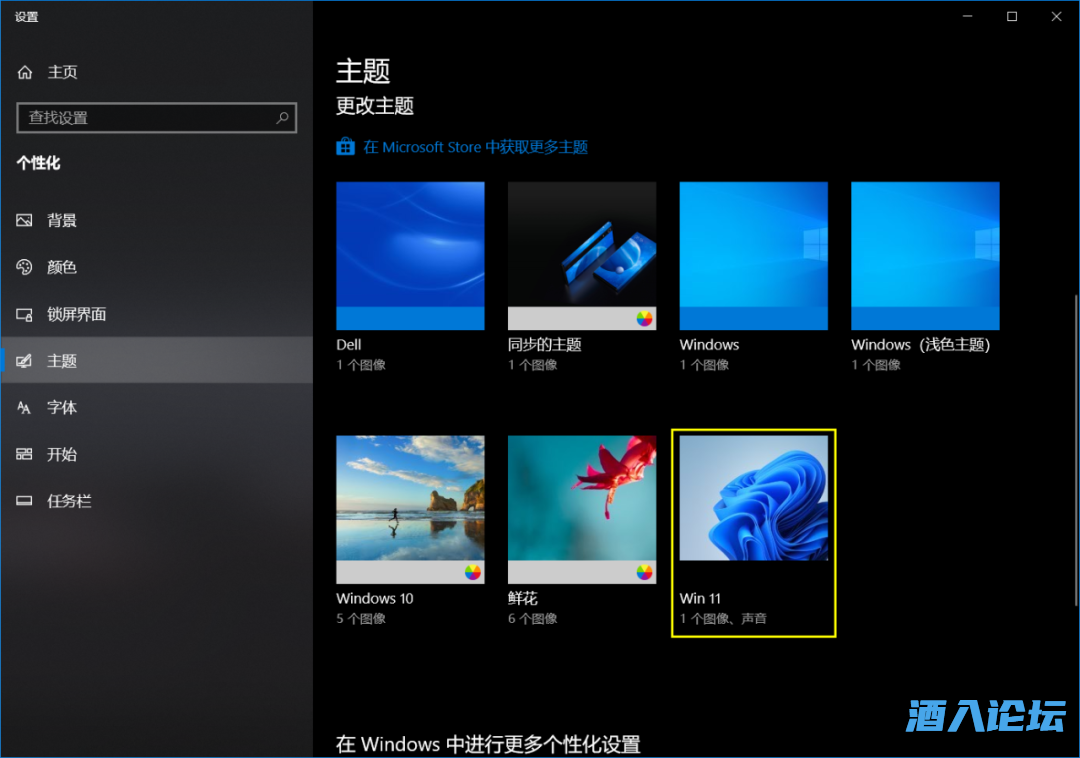Maximize the 设置 window
This screenshot has width=1080, height=758.
[x=1012, y=16]
